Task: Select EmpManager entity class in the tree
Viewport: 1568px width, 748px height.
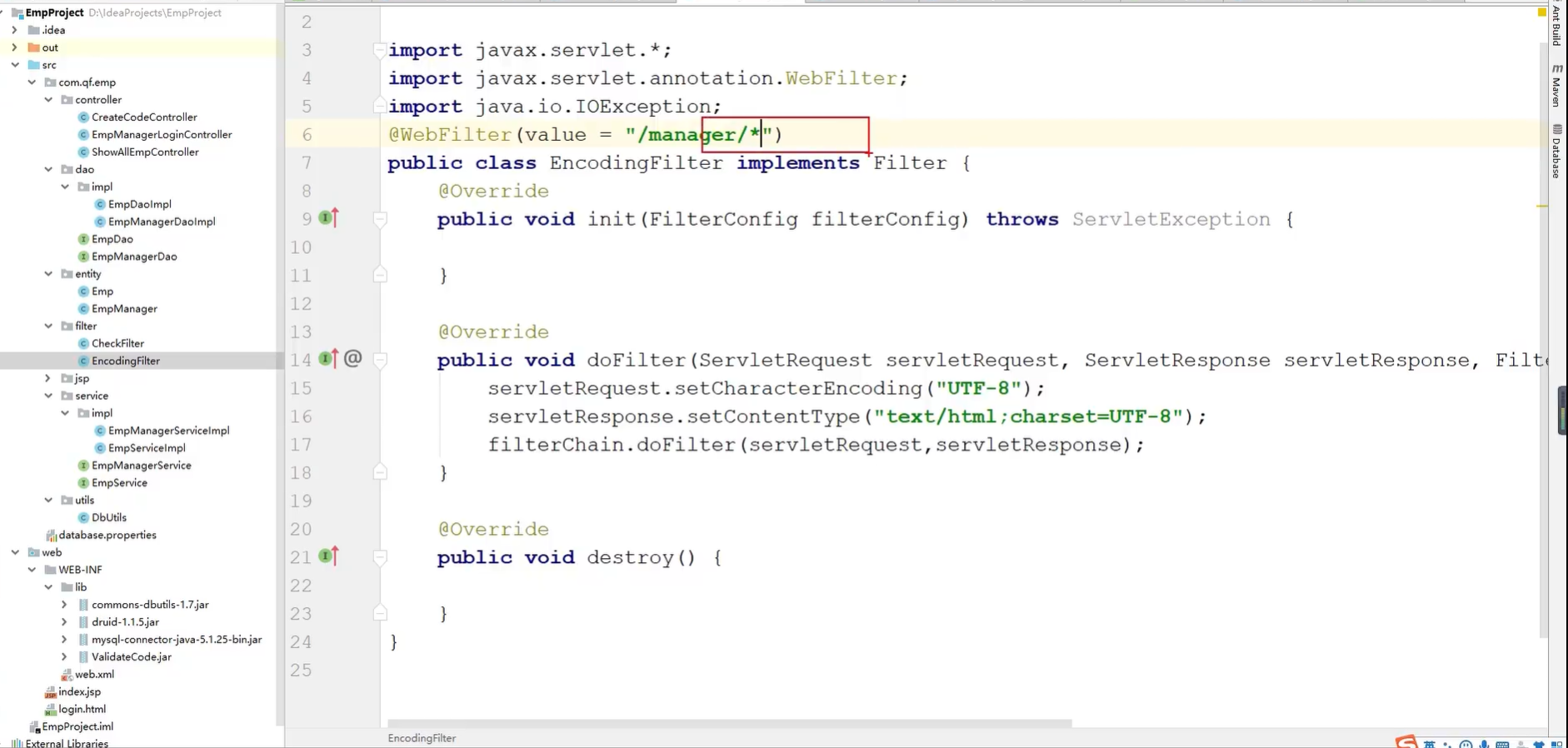Action: pyautogui.click(x=124, y=309)
